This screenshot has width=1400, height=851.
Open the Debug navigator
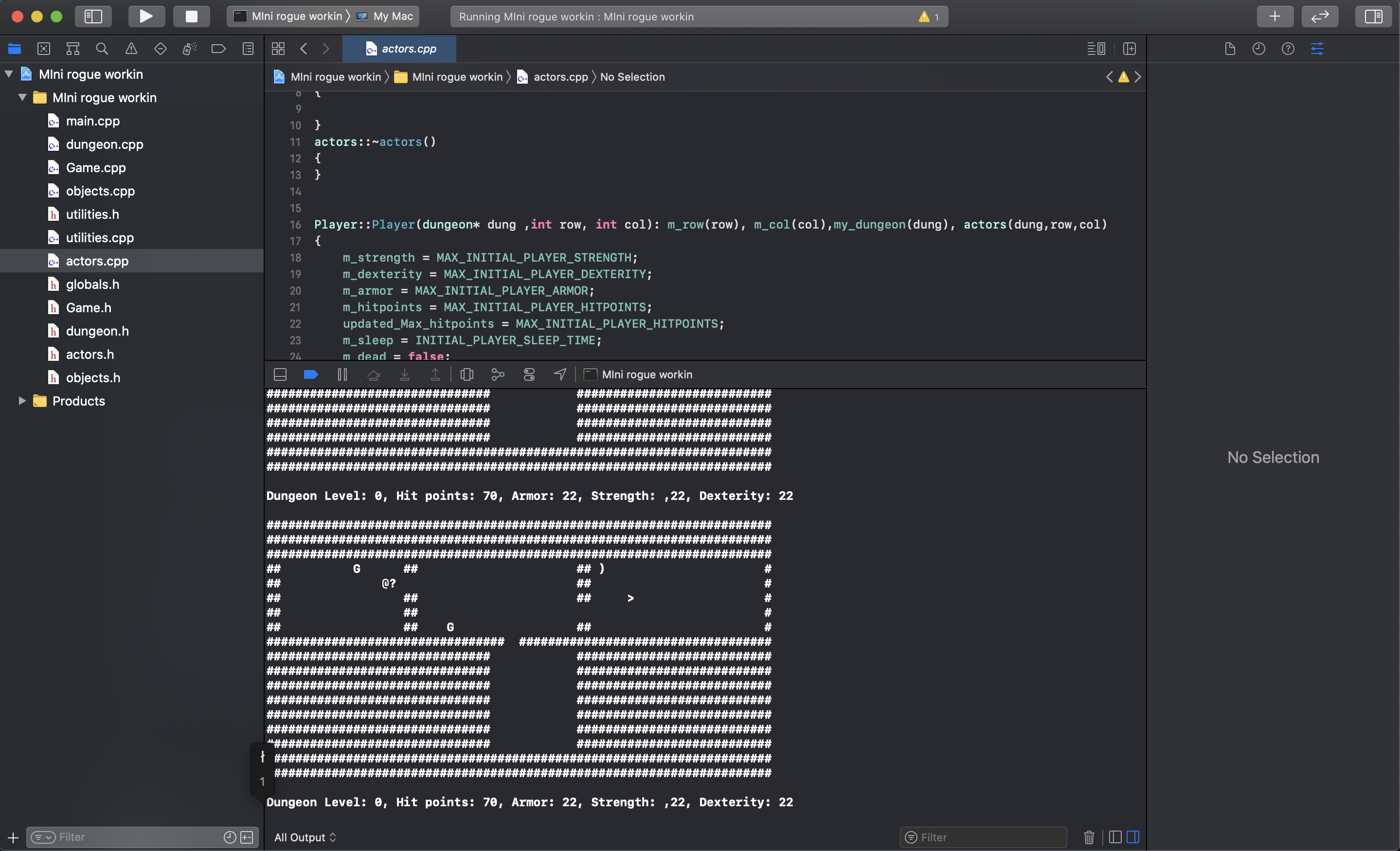pos(189,49)
